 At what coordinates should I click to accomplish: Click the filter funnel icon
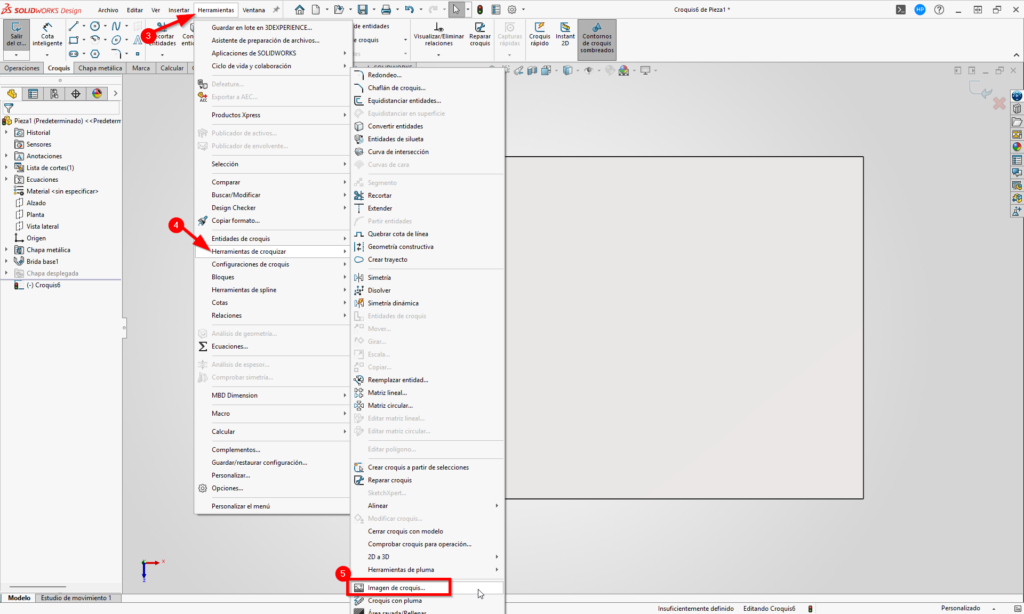(x=8, y=108)
